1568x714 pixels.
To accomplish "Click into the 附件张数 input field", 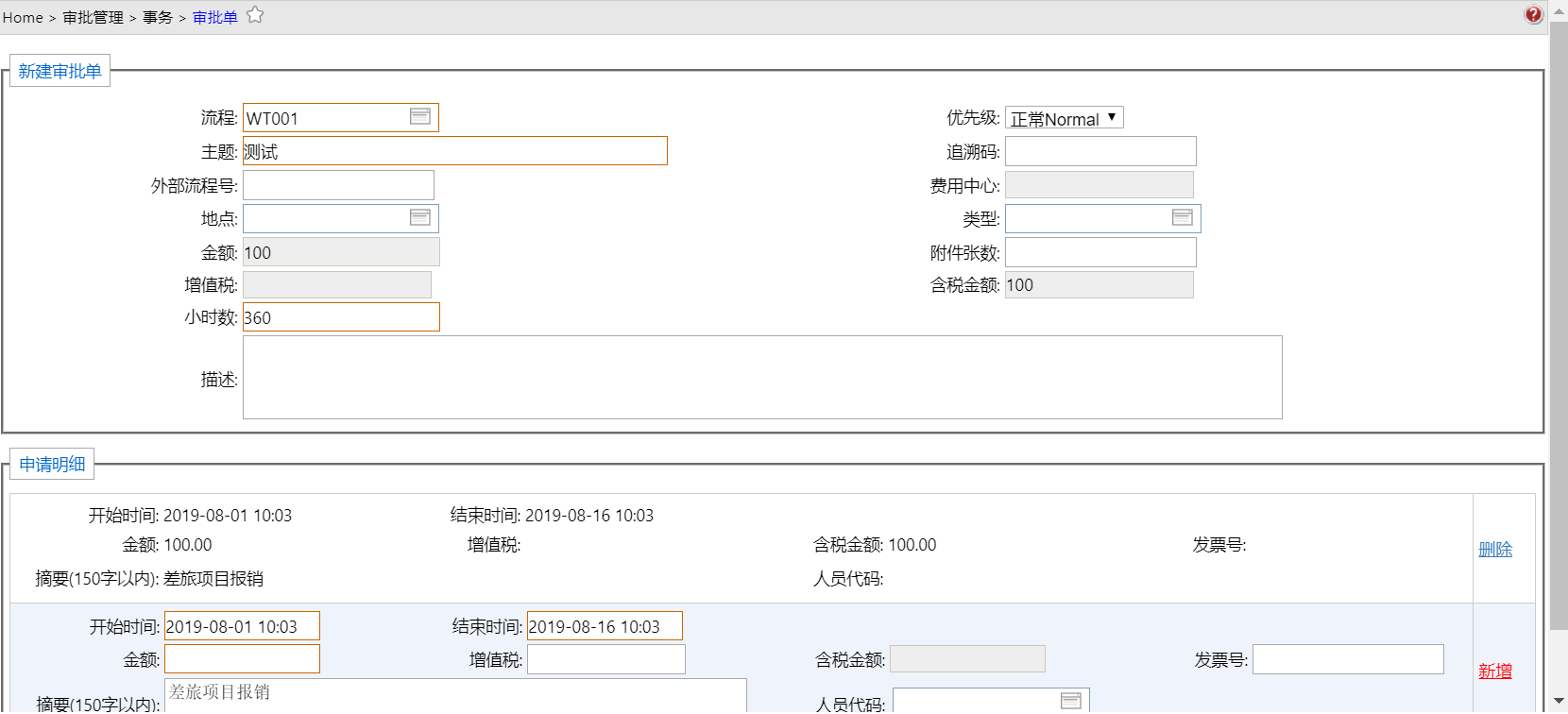I will 1100,252.
